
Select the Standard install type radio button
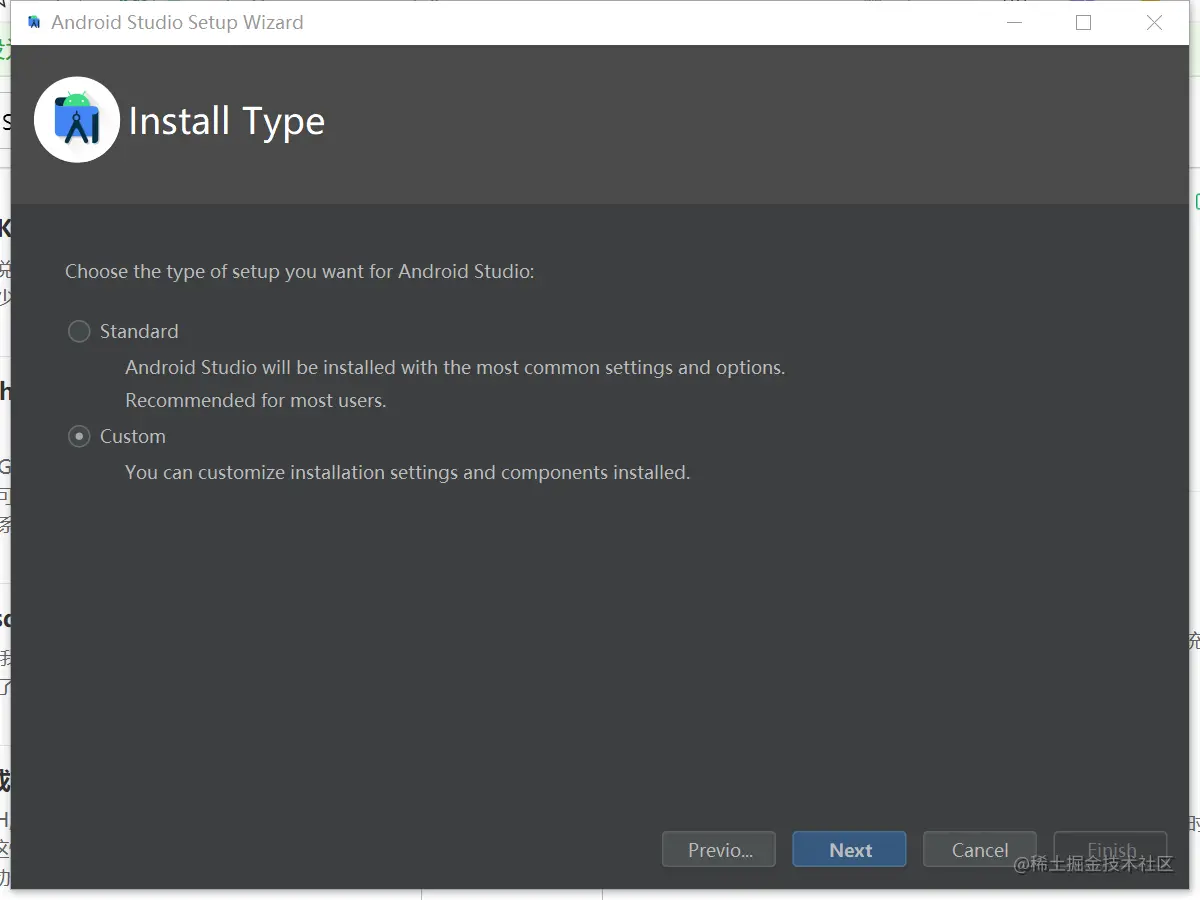(79, 331)
